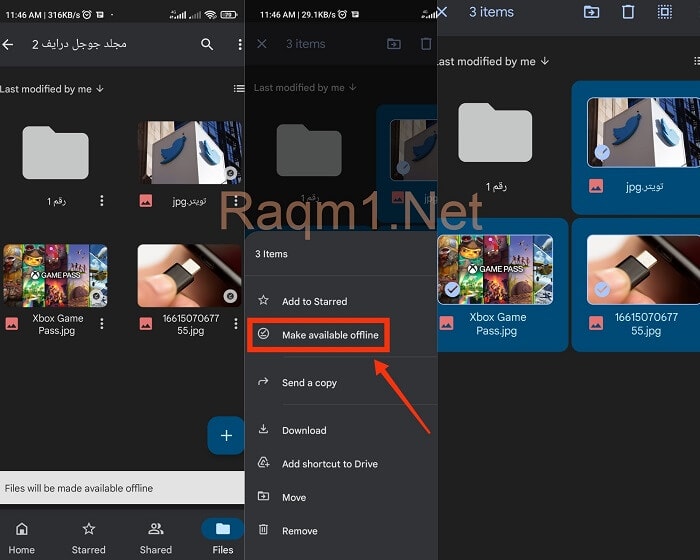
Task: Go back using the left arrow
Action: (9, 45)
